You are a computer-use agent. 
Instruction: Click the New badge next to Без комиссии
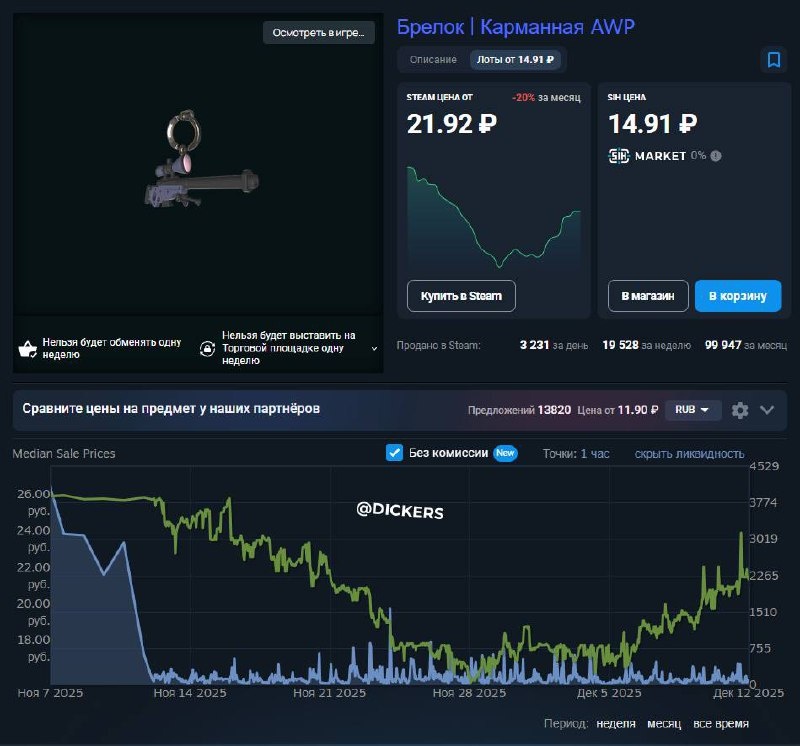pos(505,453)
